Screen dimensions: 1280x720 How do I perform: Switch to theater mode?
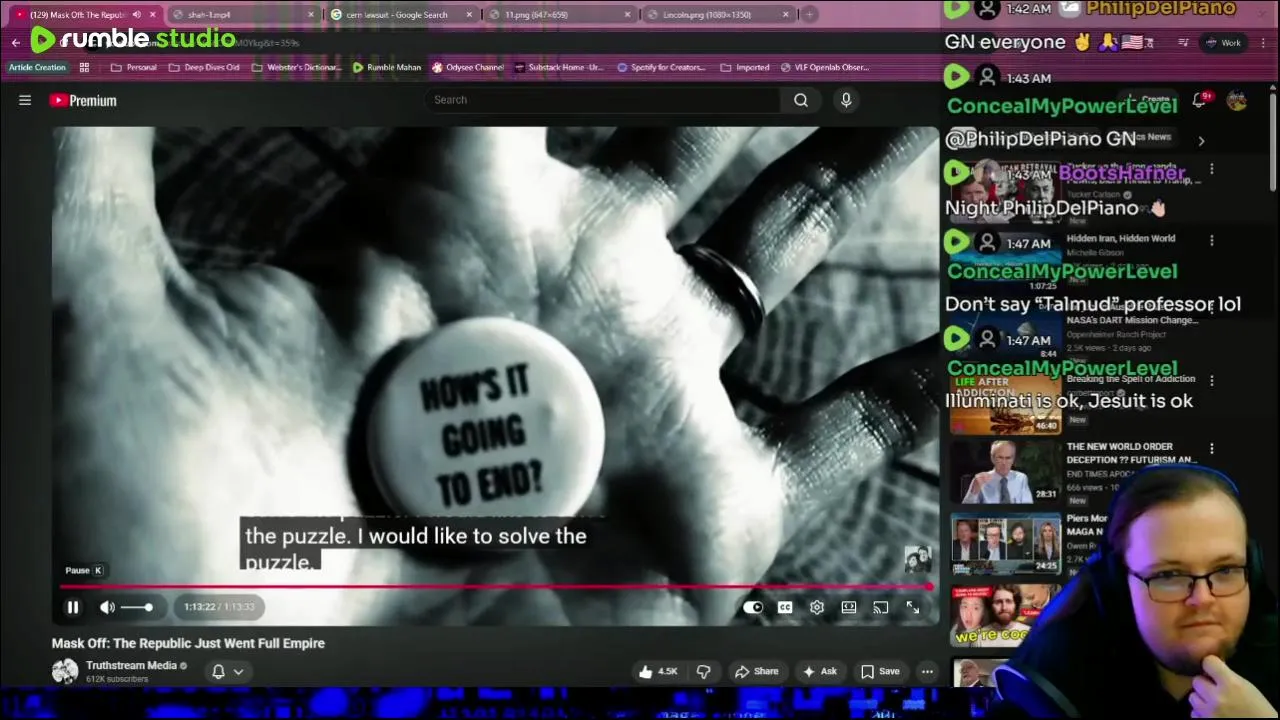(x=849, y=607)
